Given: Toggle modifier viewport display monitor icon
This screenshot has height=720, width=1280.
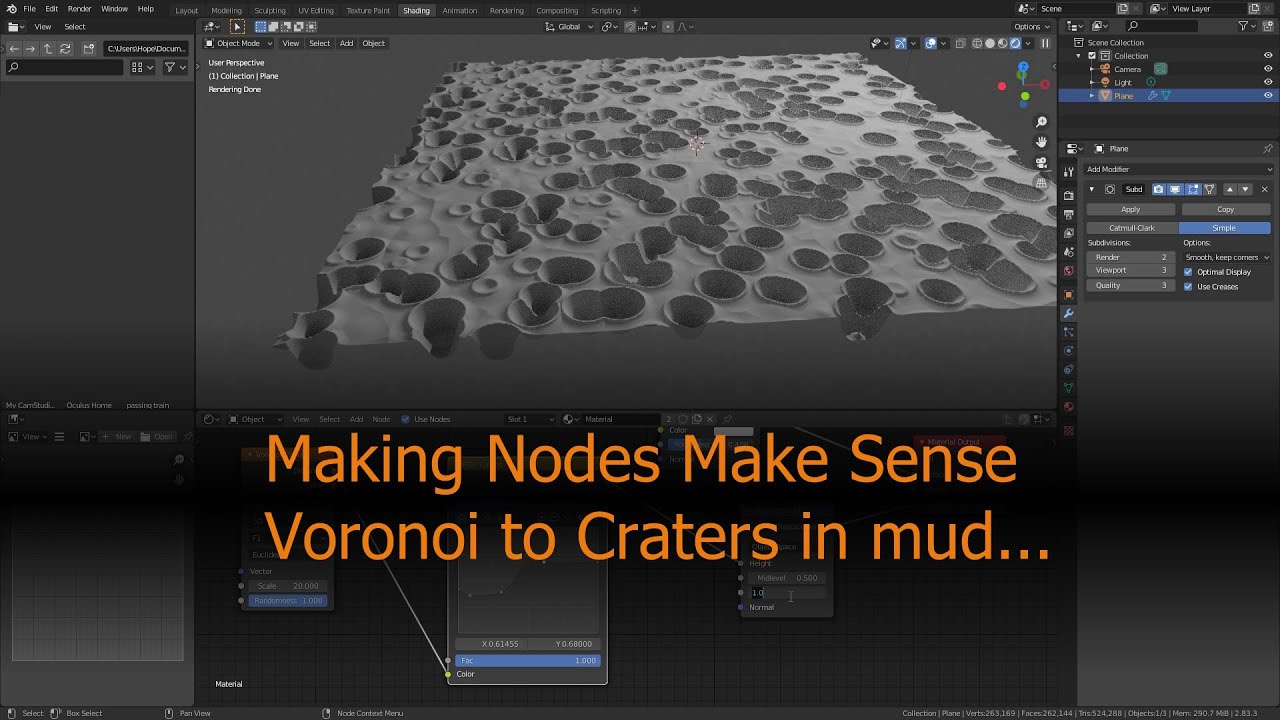Looking at the screenshot, I should (x=1175, y=189).
